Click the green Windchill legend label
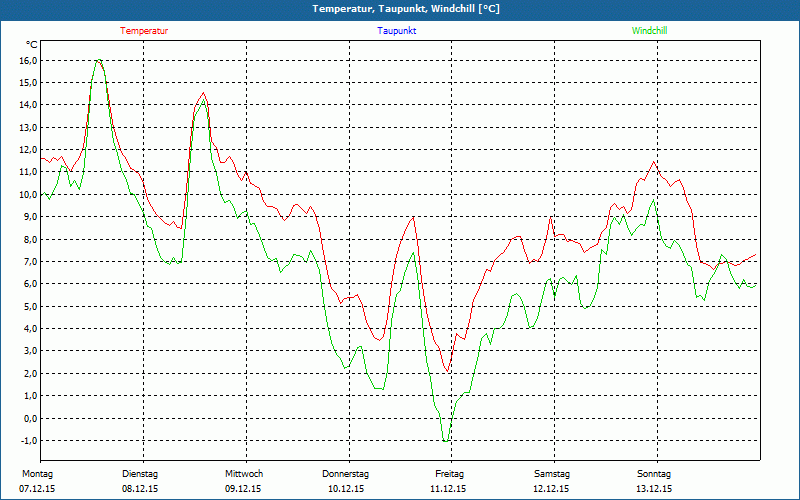Viewport: 800px width, 500px height. click(649, 31)
